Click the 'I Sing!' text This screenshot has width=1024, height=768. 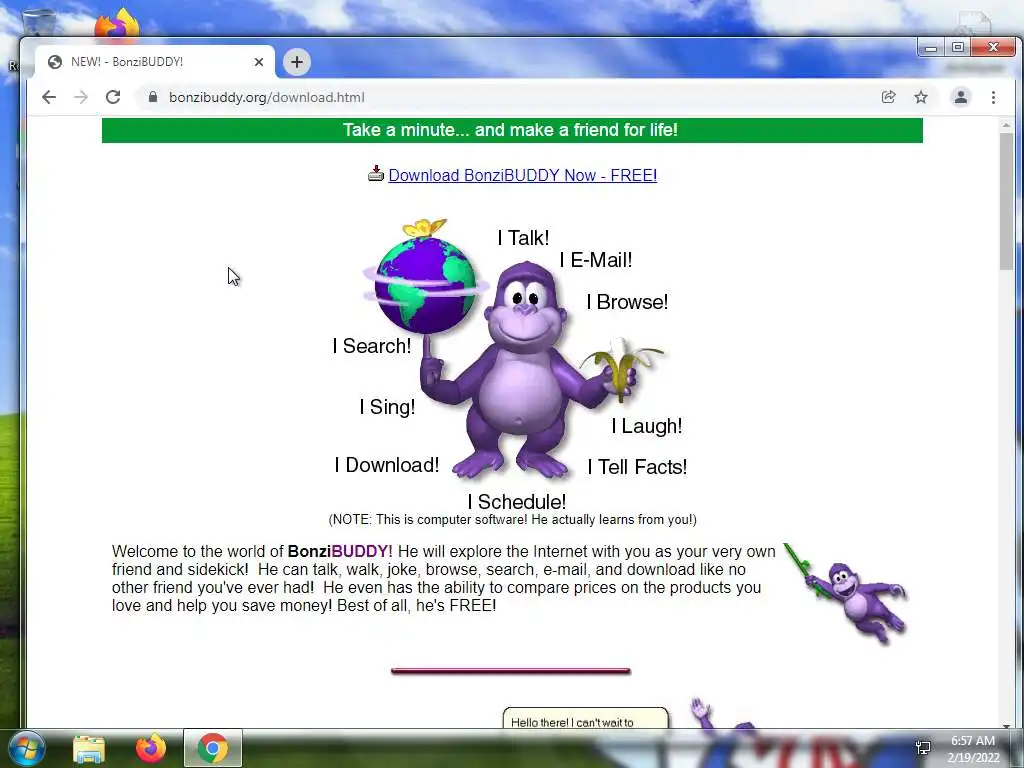pyautogui.click(x=387, y=407)
